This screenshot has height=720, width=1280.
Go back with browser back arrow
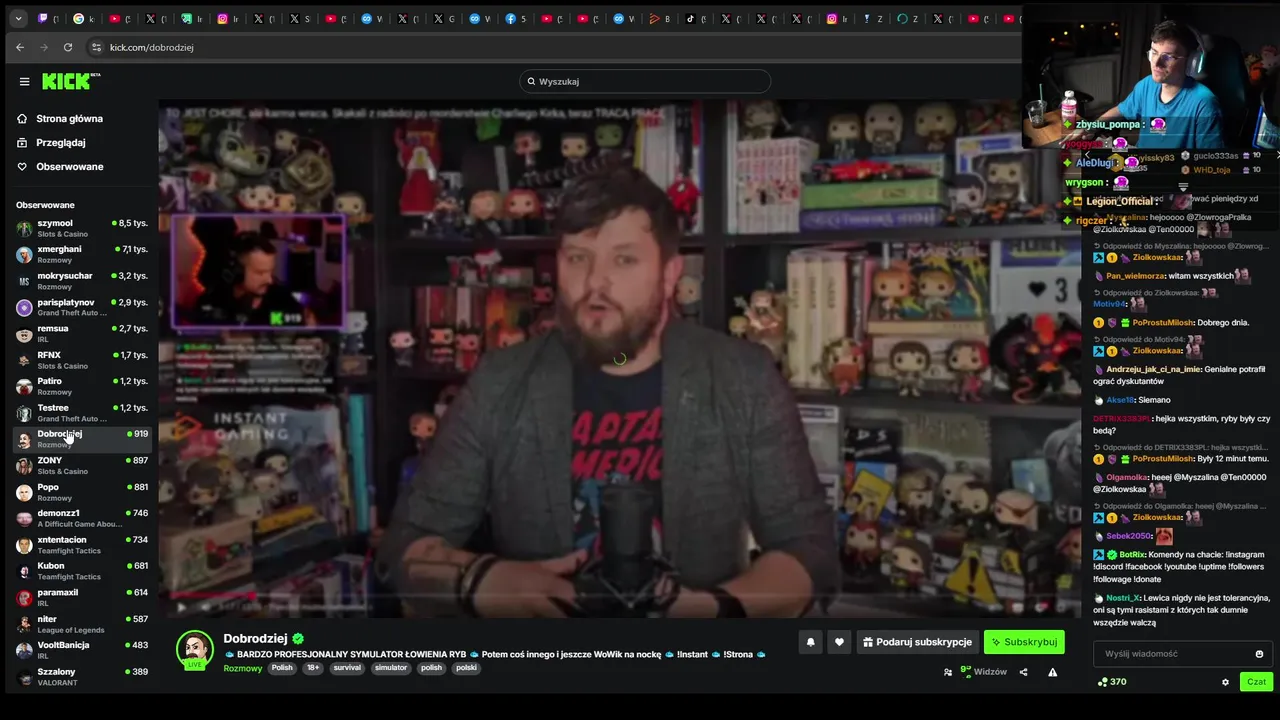pos(20,47)
